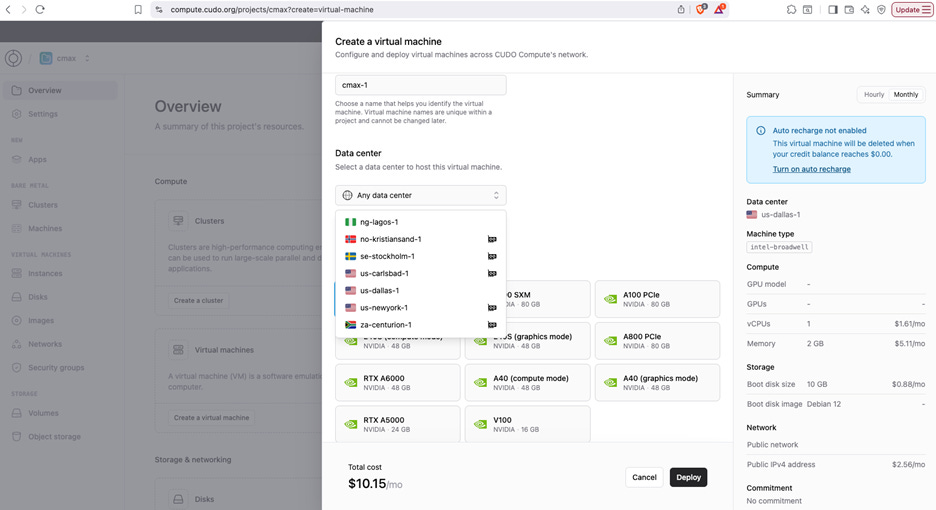Click the $10.15/mo total cost text
The height and width of the screenshot is (510, 936).
tap(375, 484)
